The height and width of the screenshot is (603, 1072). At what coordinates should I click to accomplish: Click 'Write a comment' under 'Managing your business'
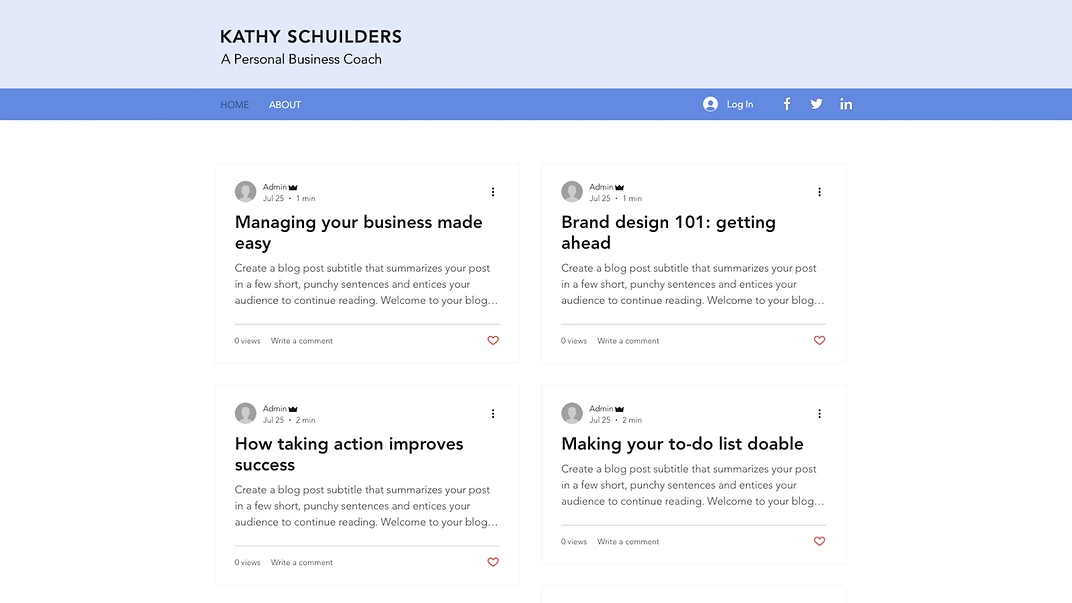coord(302,341)
